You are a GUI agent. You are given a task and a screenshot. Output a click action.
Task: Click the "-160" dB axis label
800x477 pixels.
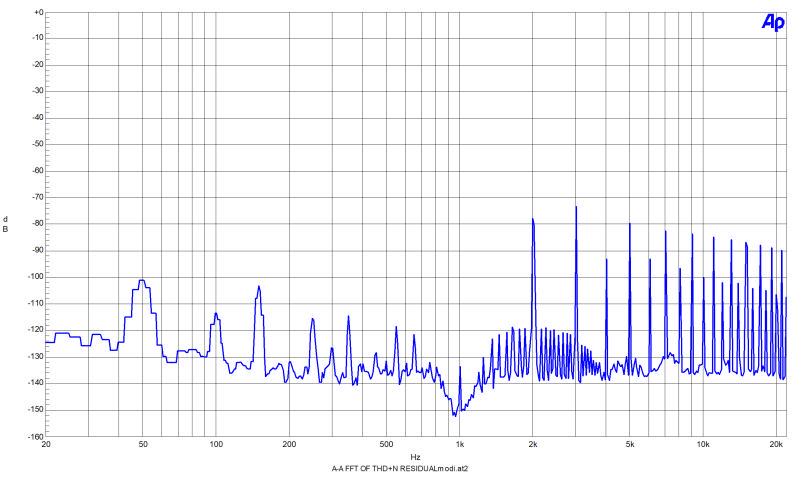tap(37, 436)
